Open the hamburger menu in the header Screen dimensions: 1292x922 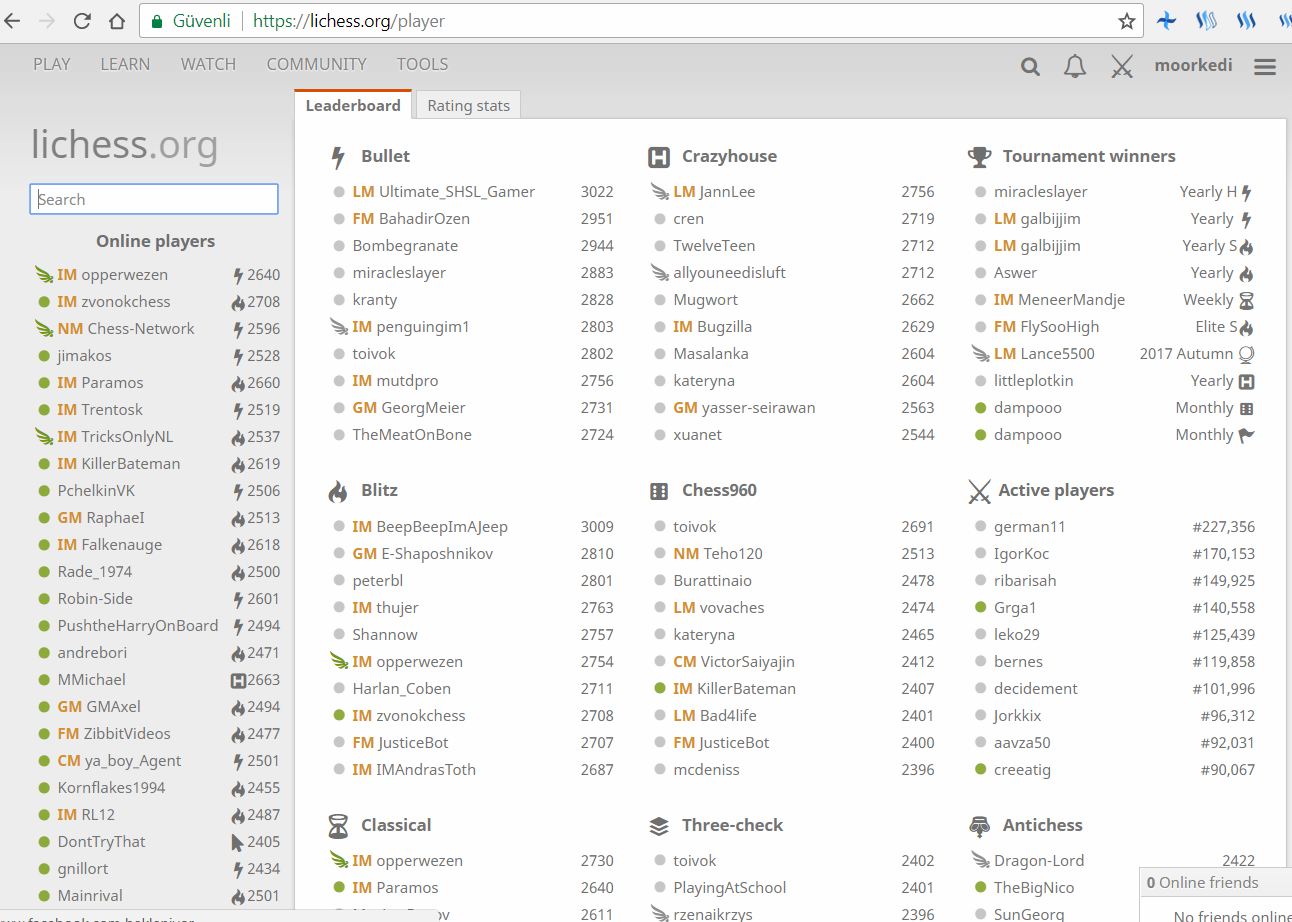(x=1265, y=67)
